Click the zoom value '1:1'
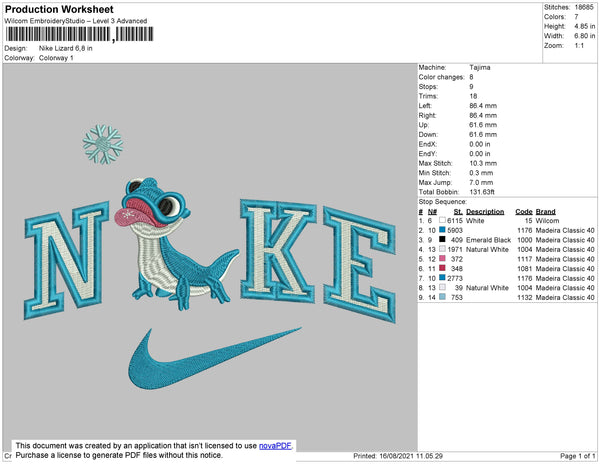Image resolution: width=600 pixels, height=464 pixels. coord(579,46)
